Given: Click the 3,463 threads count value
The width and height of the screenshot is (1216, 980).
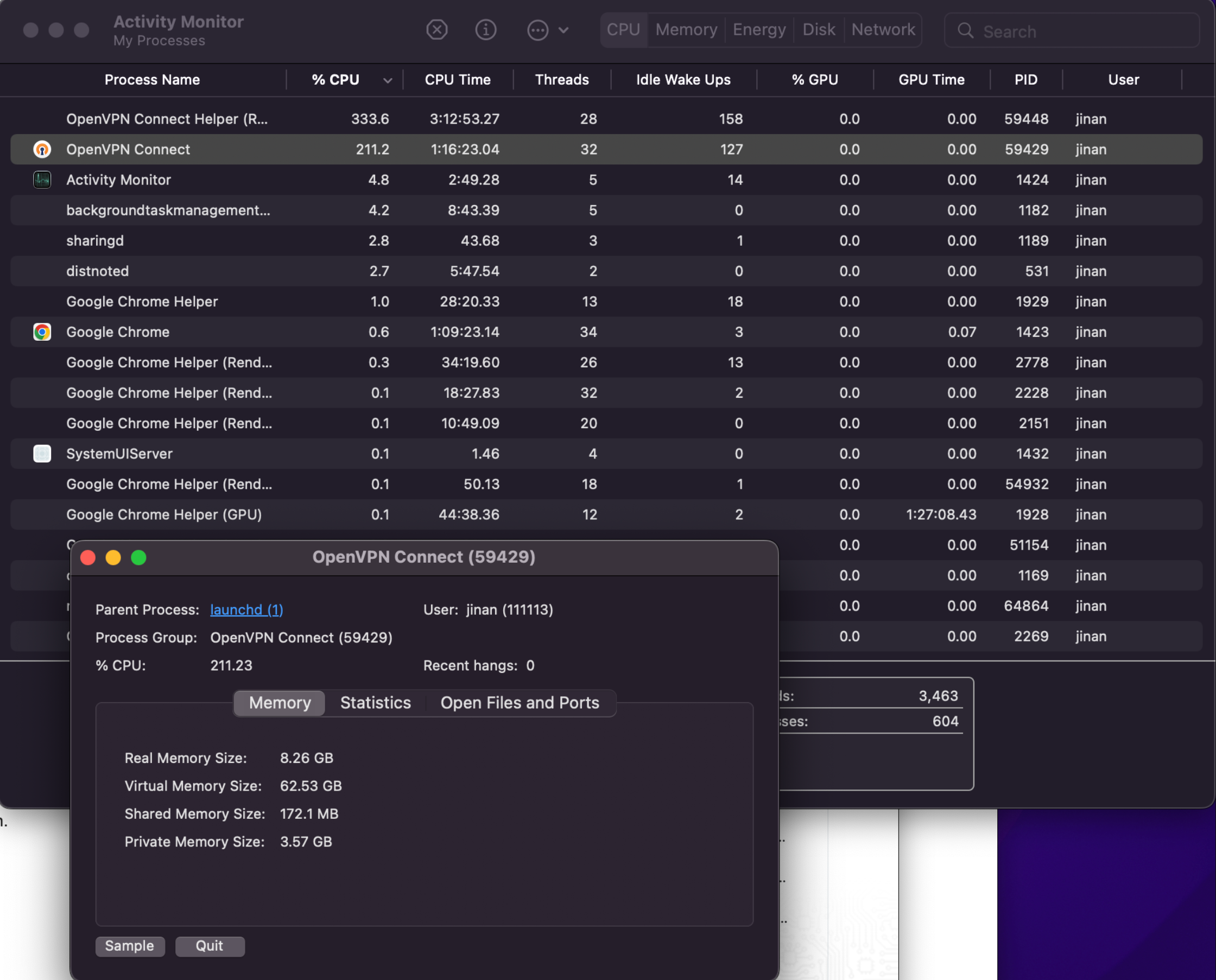Looking at the screenshot, I should [938, 696].
